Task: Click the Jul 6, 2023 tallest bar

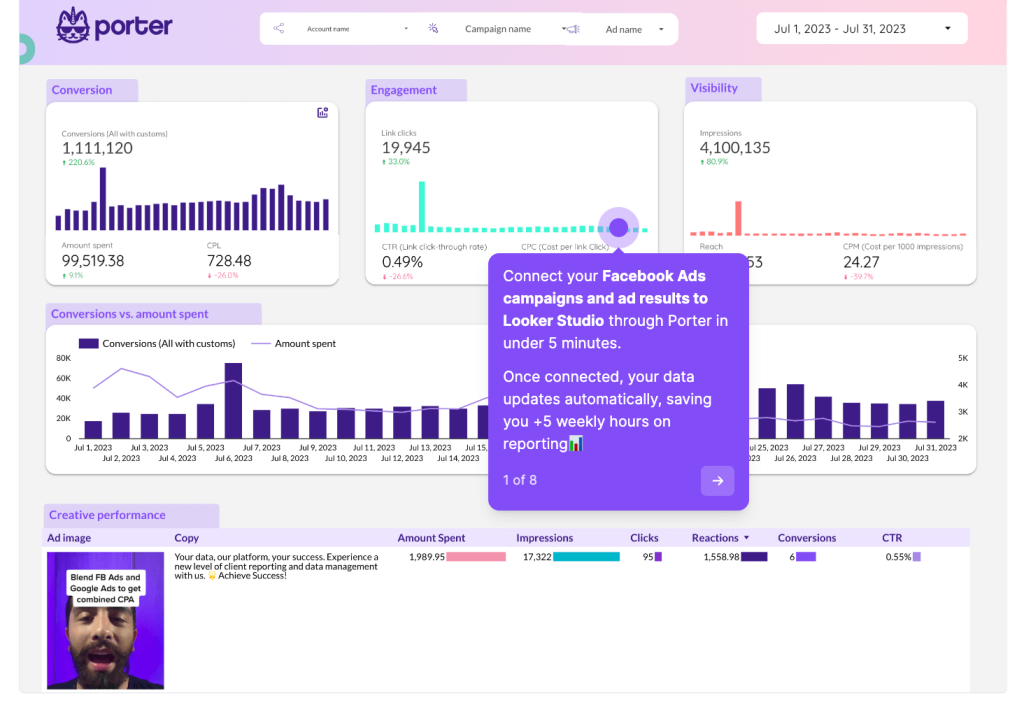Action: point(233,400)
